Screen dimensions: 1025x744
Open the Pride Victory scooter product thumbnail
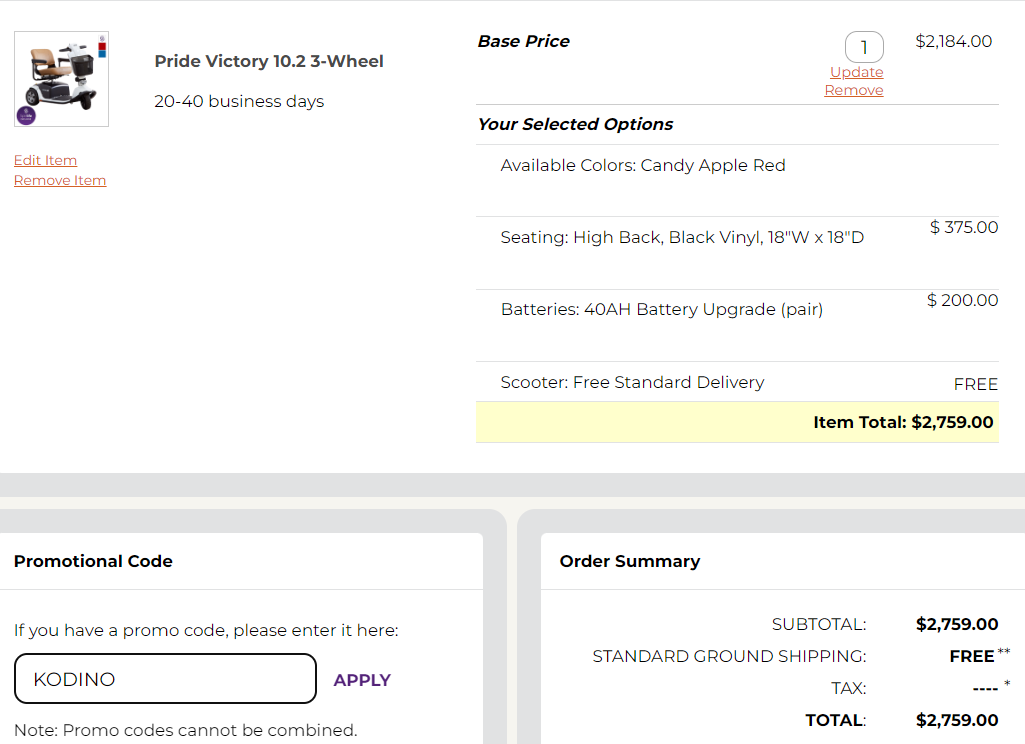[61, 79]
